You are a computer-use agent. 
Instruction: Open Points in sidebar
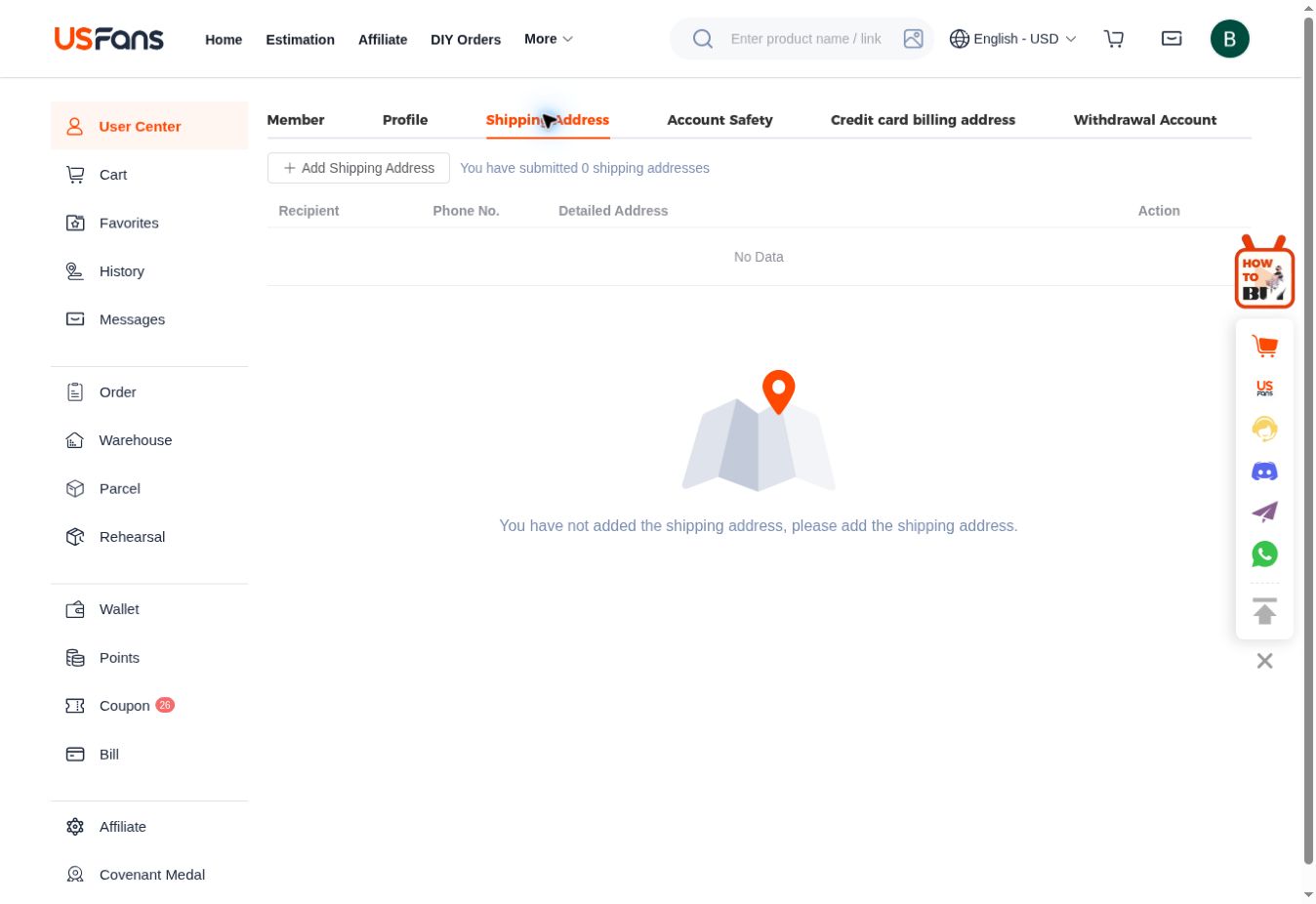149,658
